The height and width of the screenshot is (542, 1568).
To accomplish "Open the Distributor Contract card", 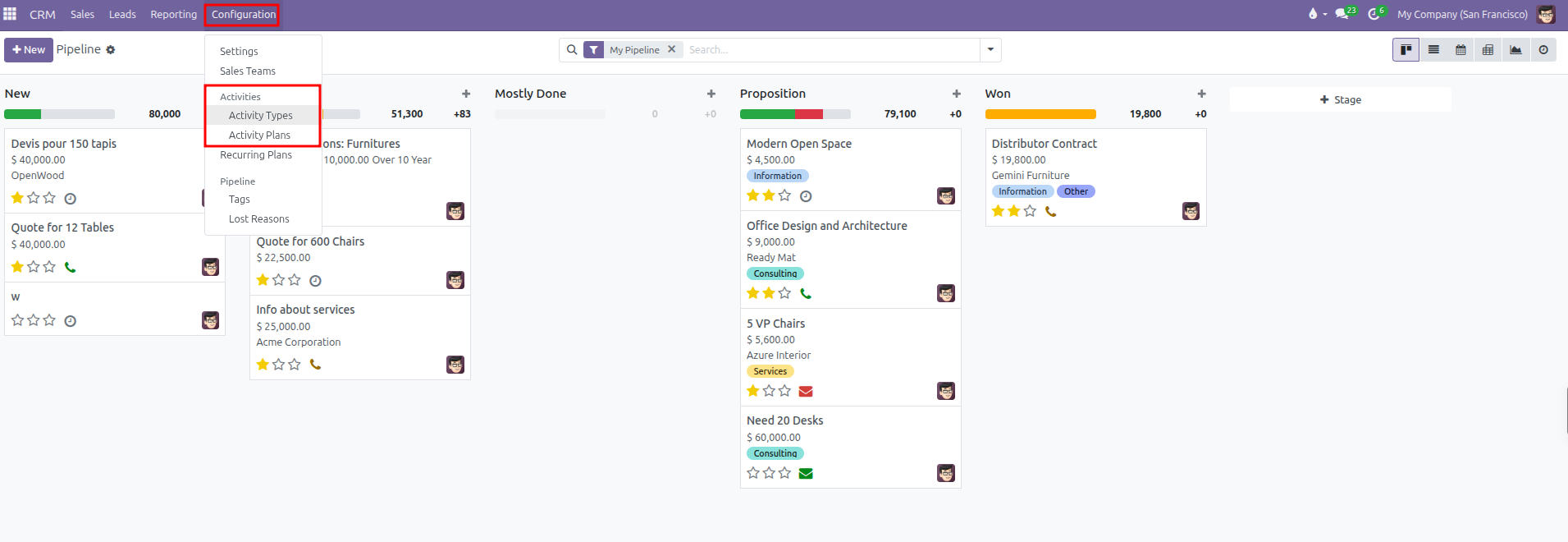I will pos(1095,177).
